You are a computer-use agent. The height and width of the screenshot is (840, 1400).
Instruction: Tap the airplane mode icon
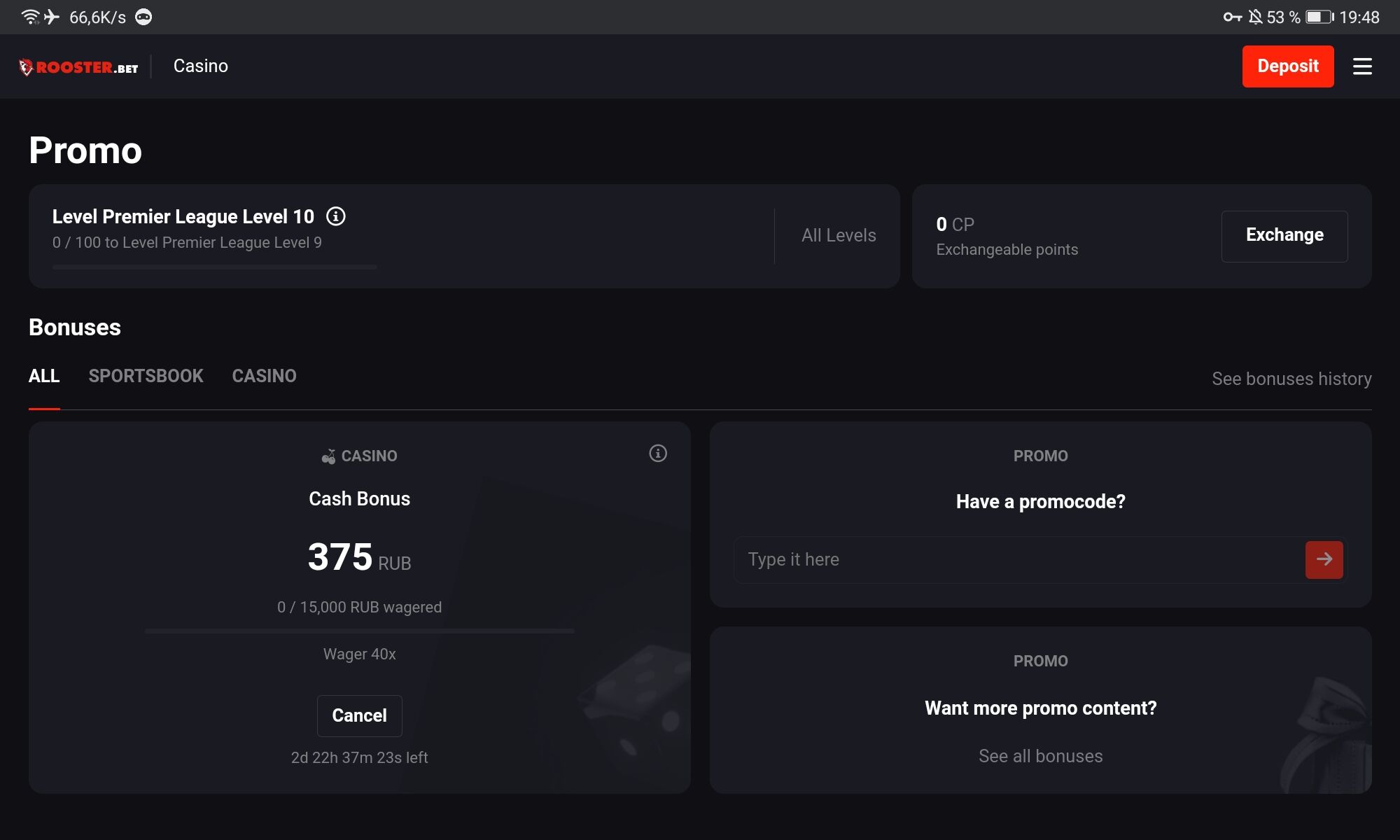(x=52, y=17)
